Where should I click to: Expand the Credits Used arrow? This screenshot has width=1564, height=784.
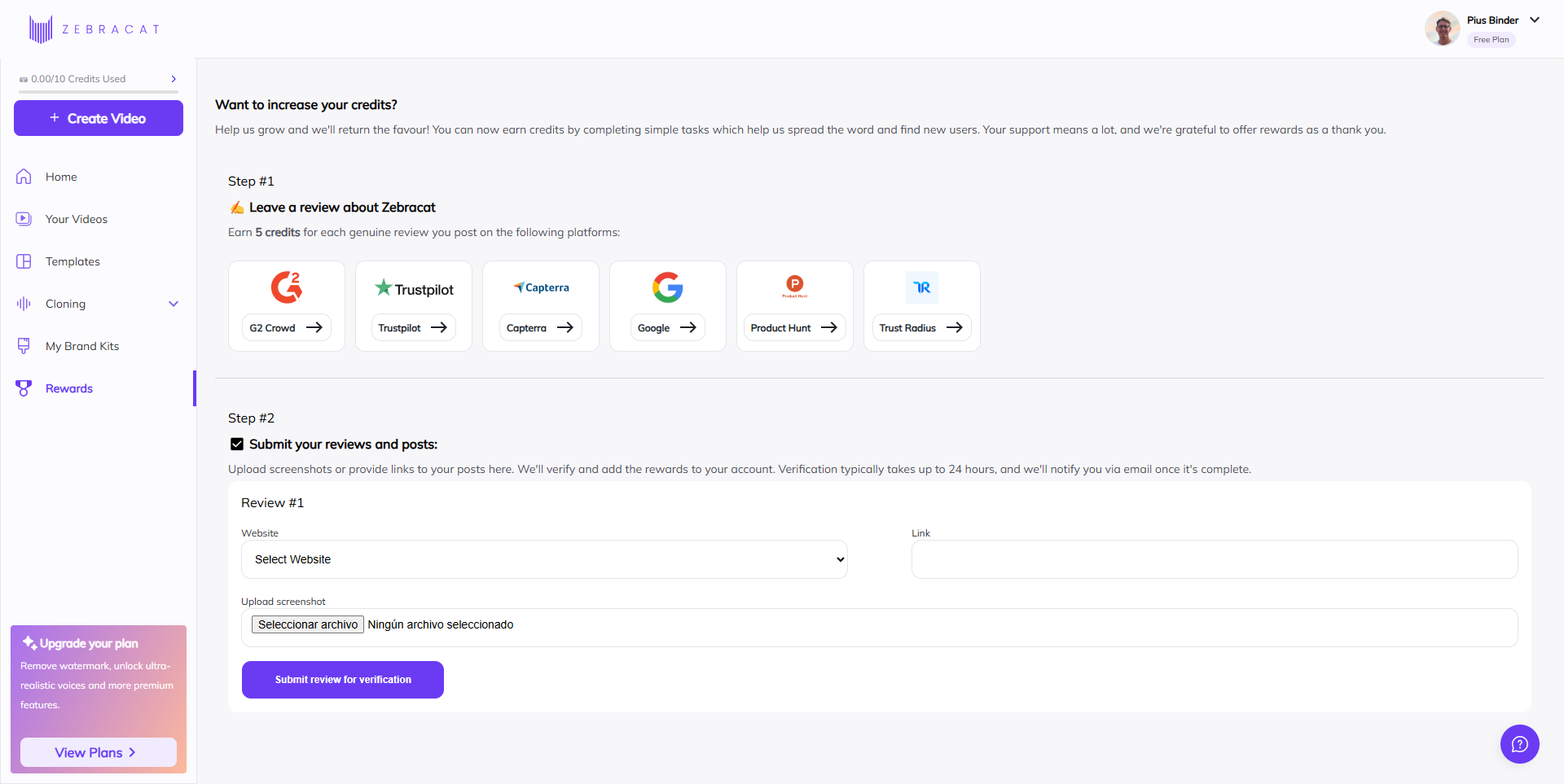point(174,79)
